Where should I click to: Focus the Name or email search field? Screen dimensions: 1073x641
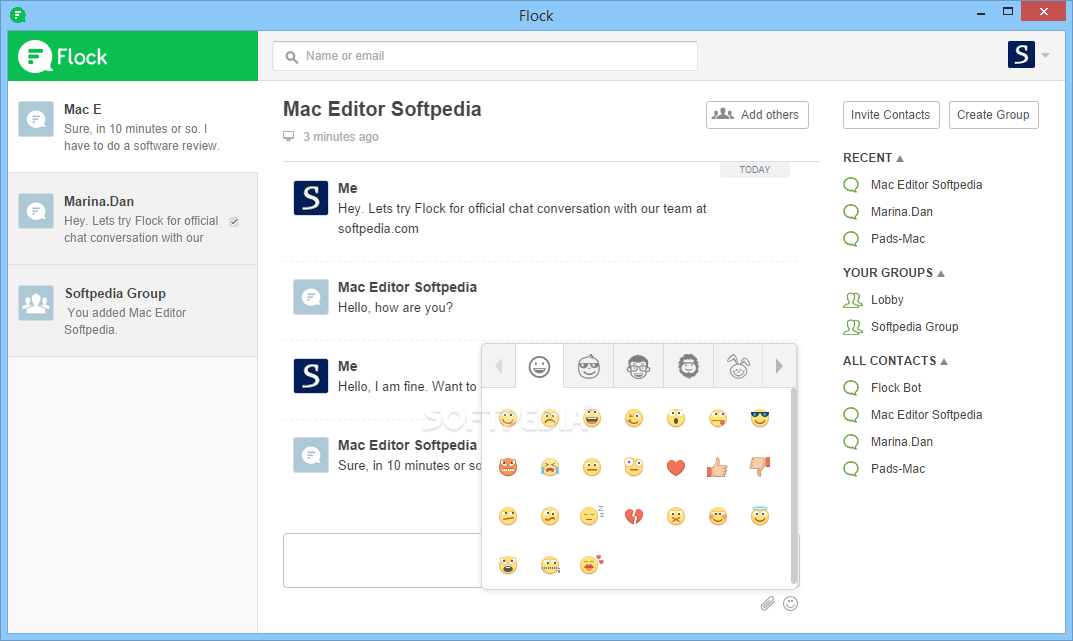[485, 56]
